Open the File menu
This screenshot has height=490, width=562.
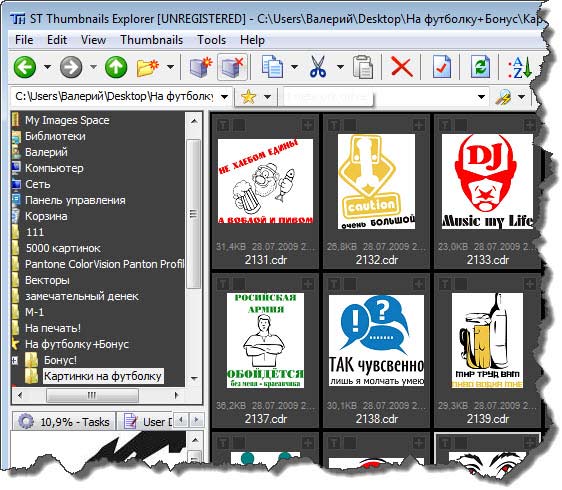click(x=24, y=40)
